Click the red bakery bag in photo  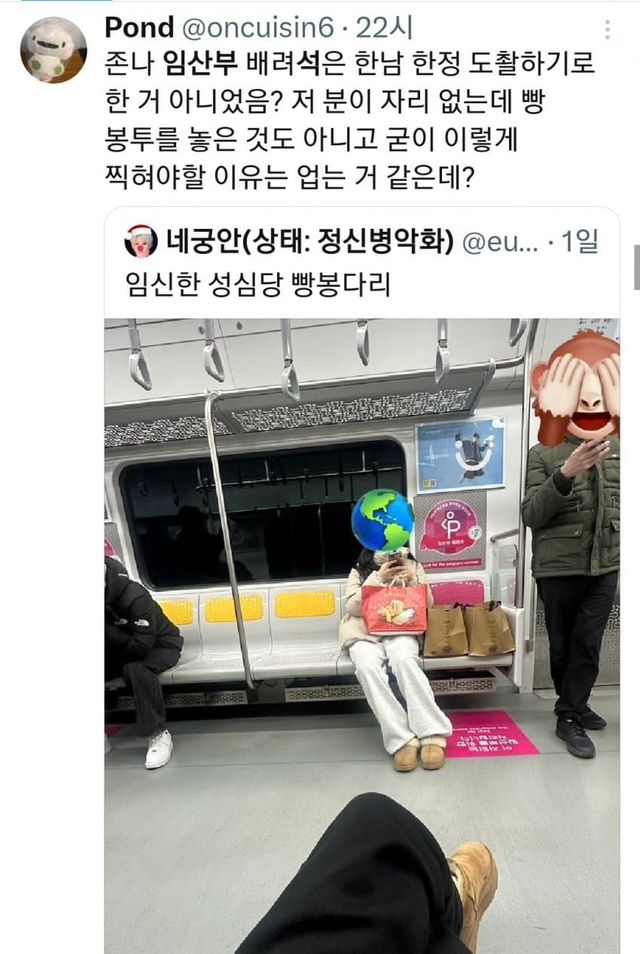[395, 608]
